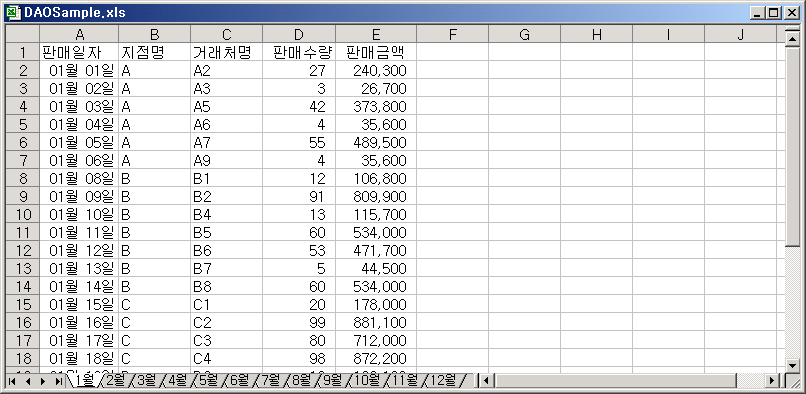The width and height of the screenshot is (806, 394).
Task: Select the cell with 01월 10일
Action: pyautogui.click(x=79, y=214)
